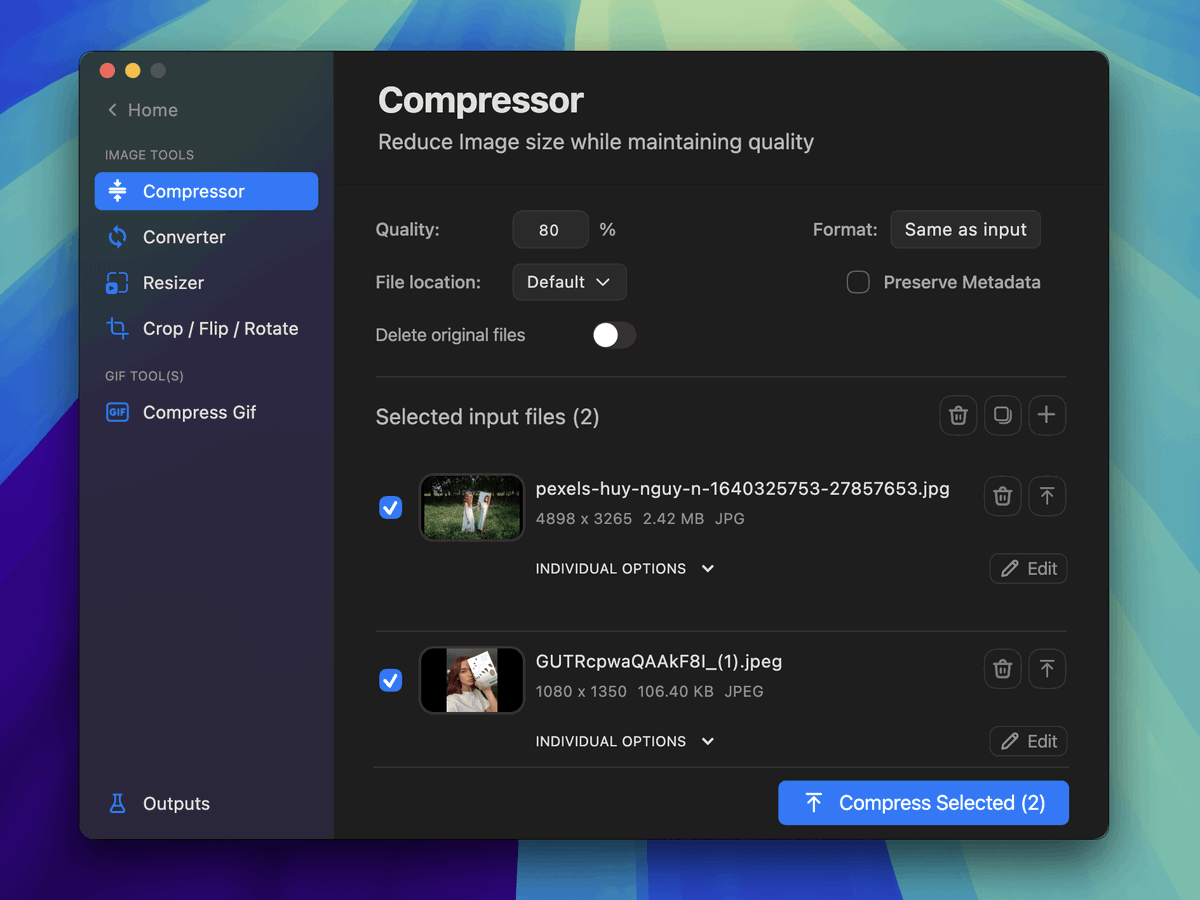The image size is (1200, 900).
Task: Expand Individual Options for pexels jpg
Action: [x=625, y=568]
